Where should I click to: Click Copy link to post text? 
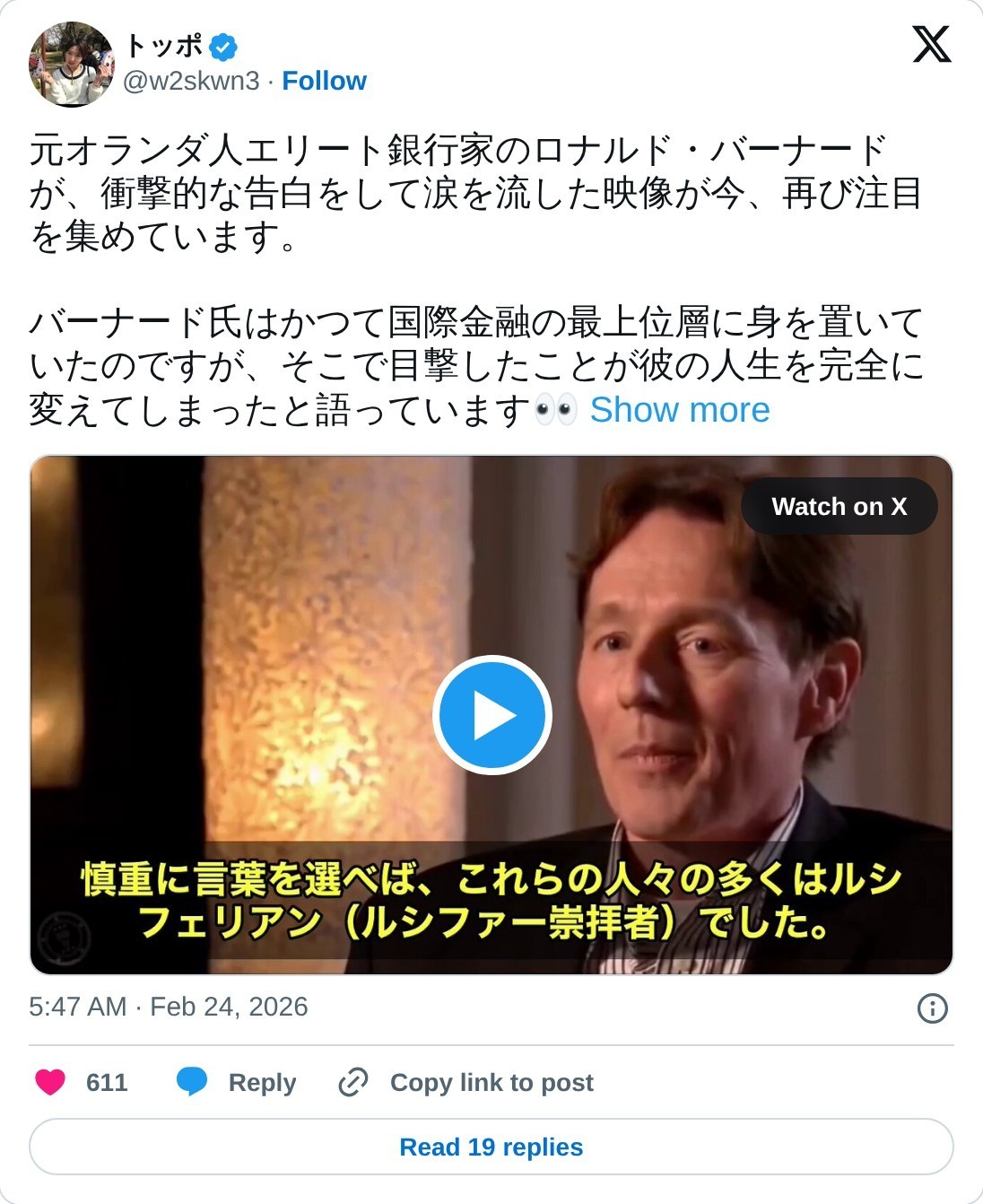(x=491, y=1082)
